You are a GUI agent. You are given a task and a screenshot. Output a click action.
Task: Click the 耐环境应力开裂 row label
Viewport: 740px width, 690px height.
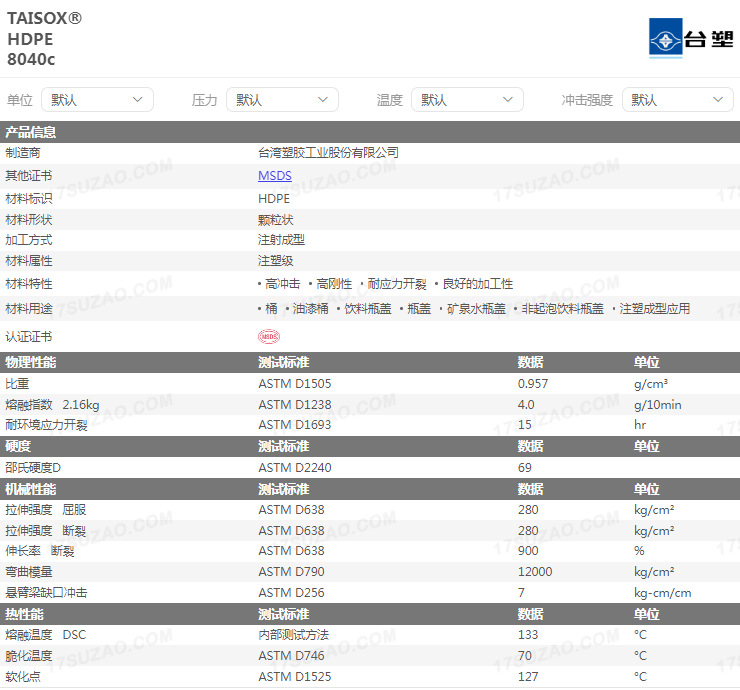tap(46, 425)
